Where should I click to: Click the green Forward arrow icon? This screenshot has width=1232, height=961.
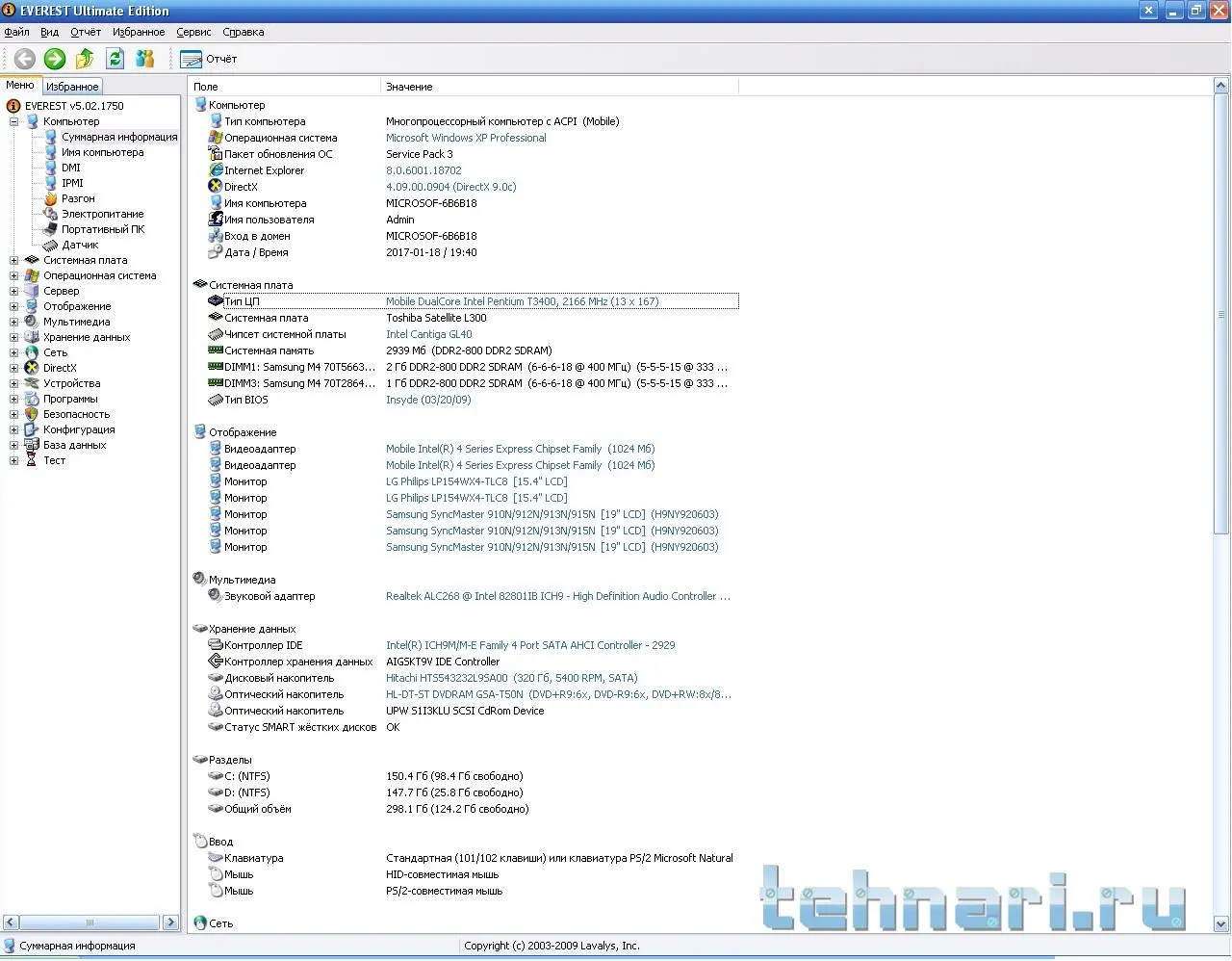tap(55, 59)
